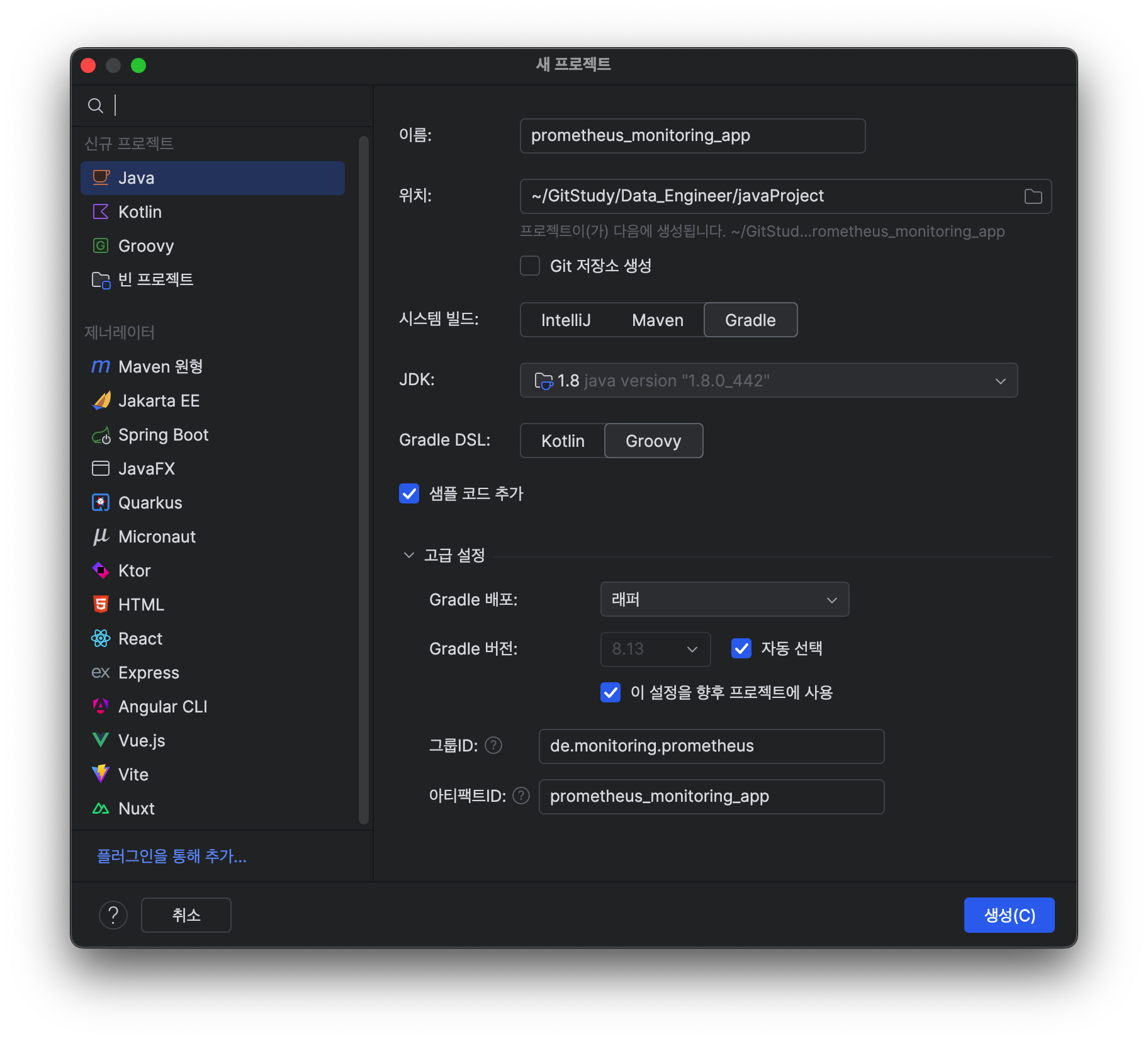1148x1041 pixels.
Task: Click the 아티팩트ID input field
Action: 711,797
